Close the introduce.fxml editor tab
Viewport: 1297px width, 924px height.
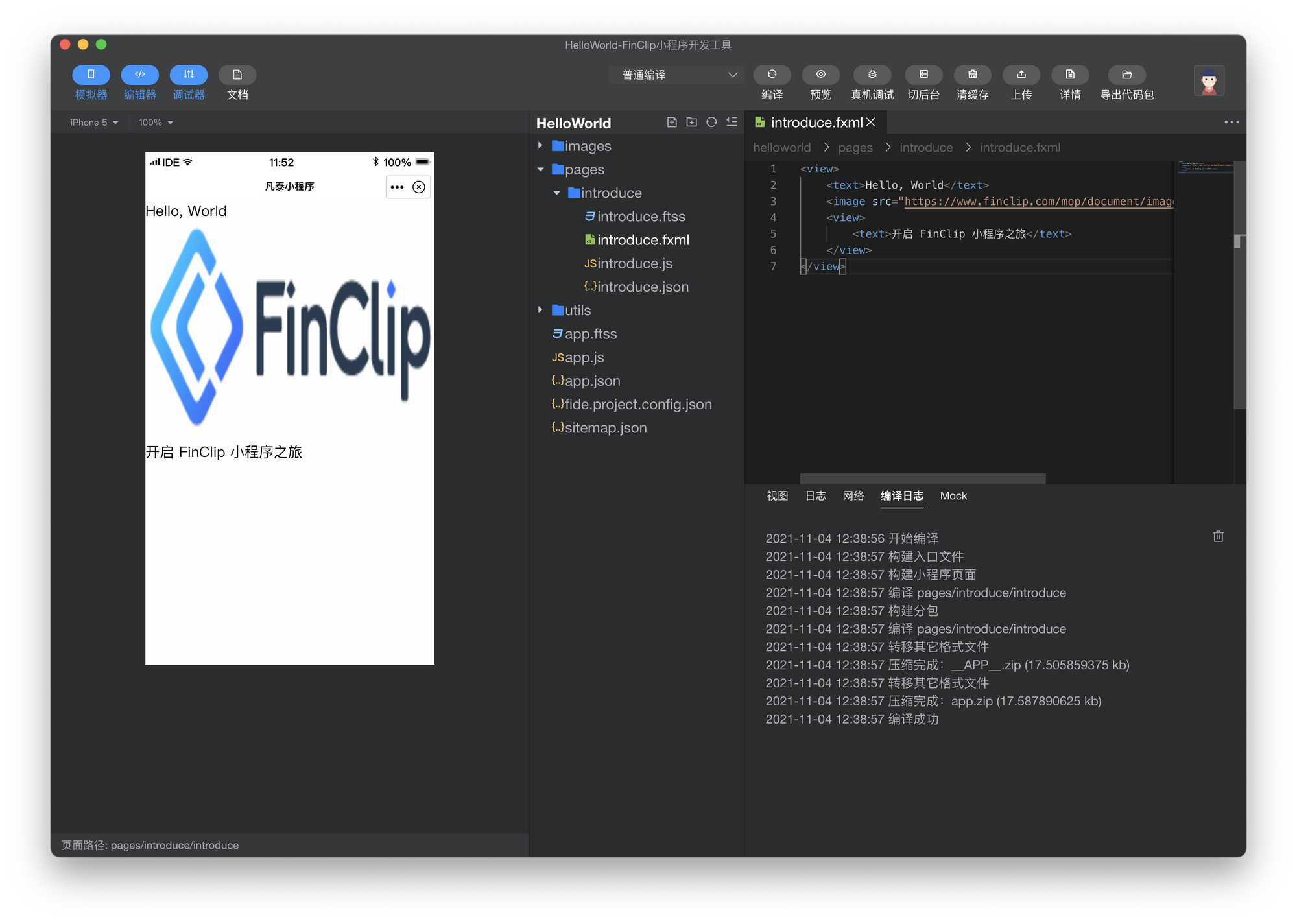[x=871, y=122]
